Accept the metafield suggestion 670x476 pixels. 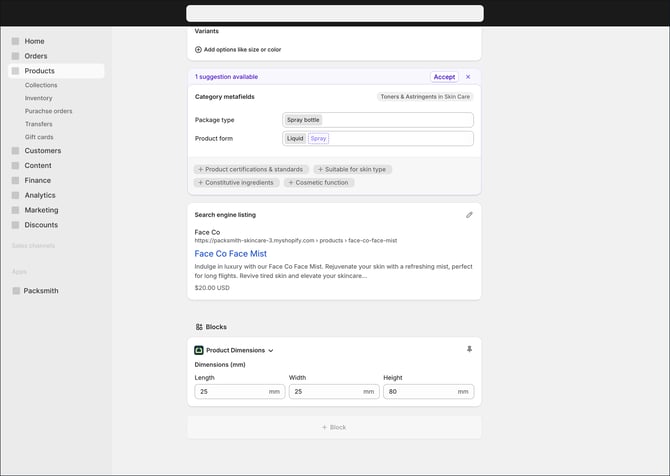(444, 76)
